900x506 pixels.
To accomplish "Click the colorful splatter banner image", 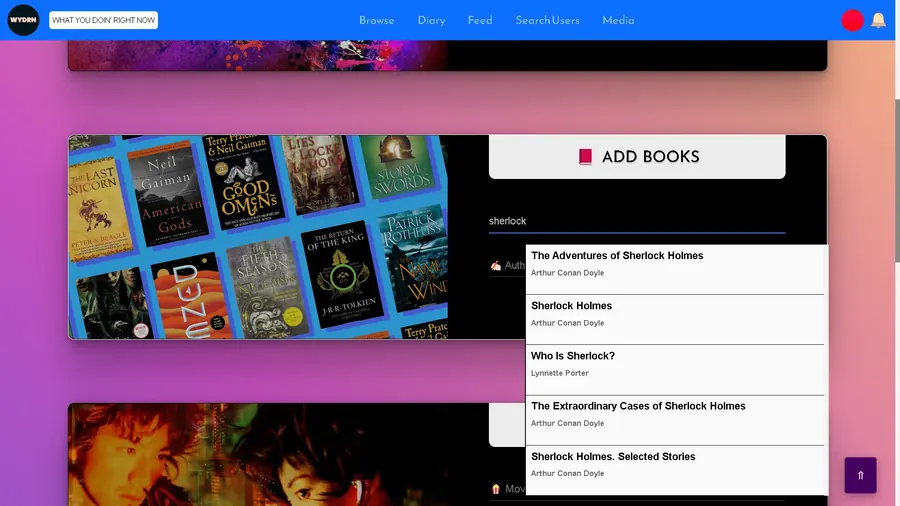I will (258, 56).
